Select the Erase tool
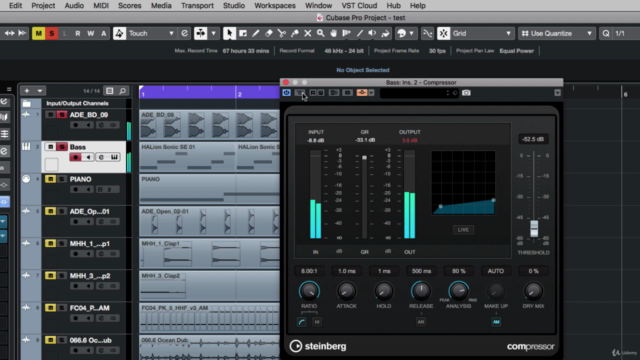The image size is (640, 360). point(269,33)
